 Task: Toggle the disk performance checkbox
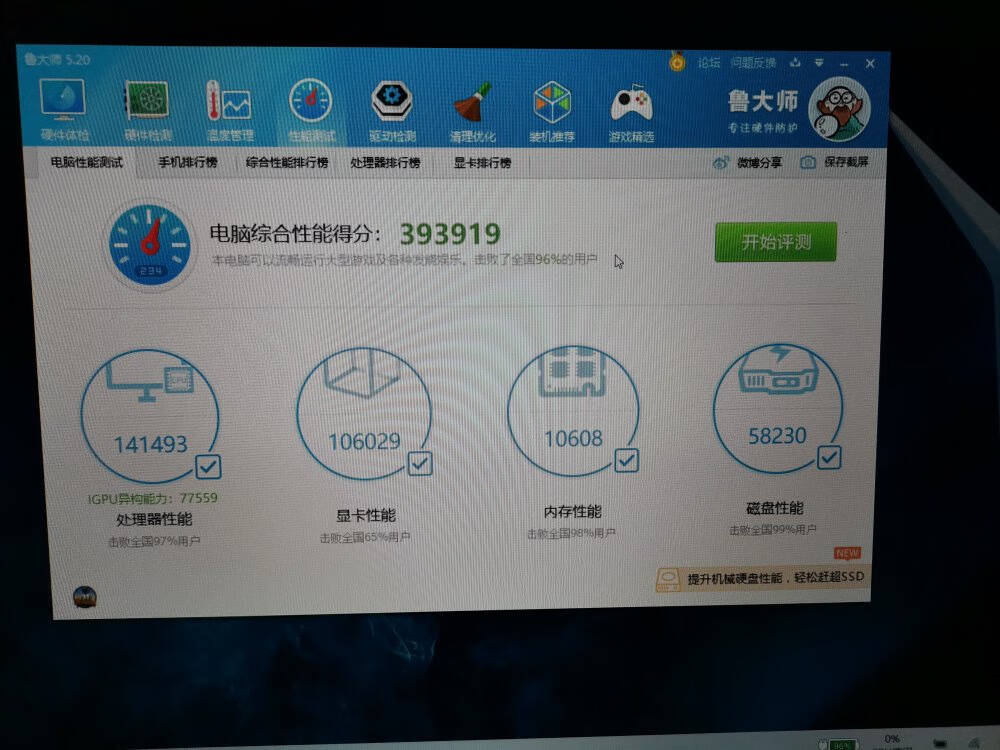tap(829, 457)
